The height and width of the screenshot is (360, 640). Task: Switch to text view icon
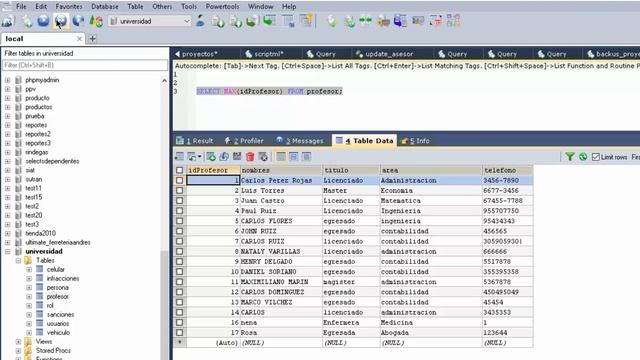coord(306,157)
